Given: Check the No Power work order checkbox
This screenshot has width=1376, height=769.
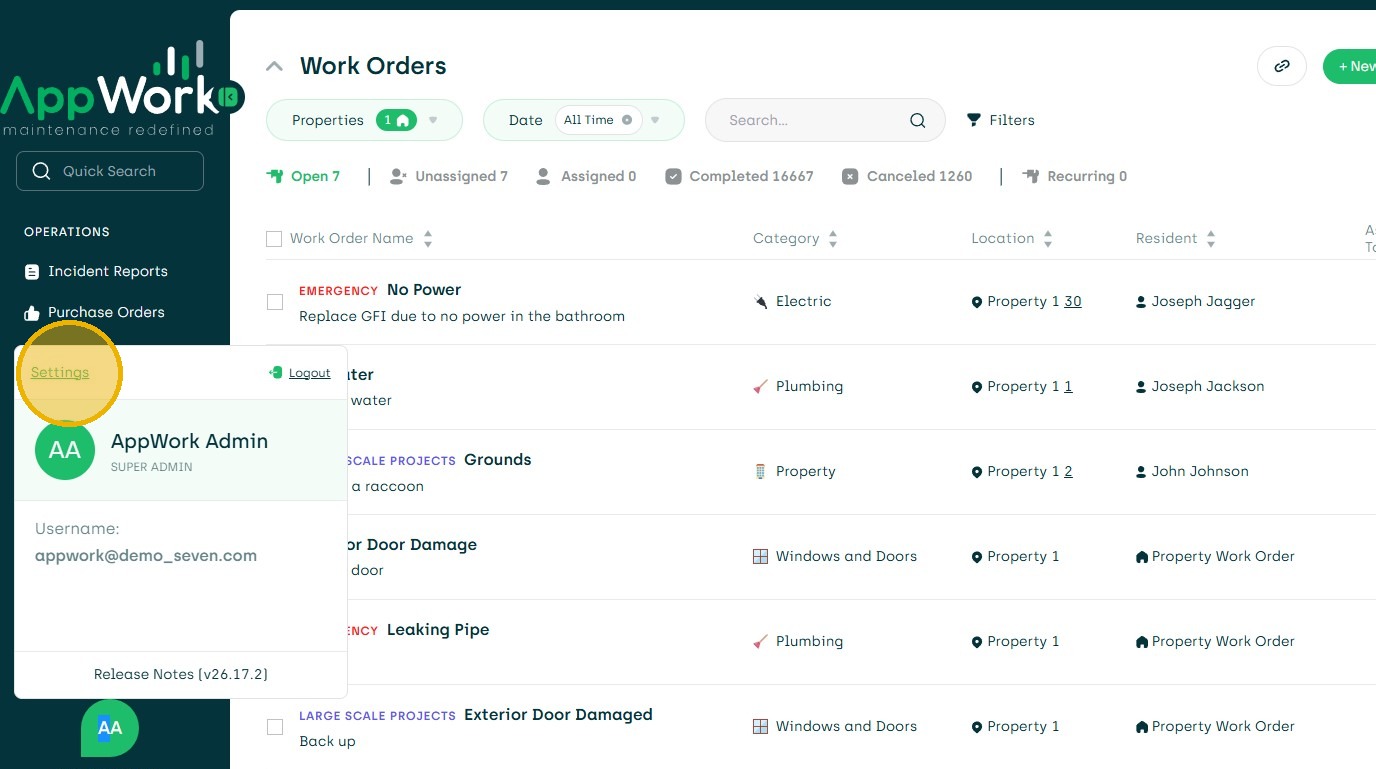Looking at the screenshot, I should tap(275, 302).
